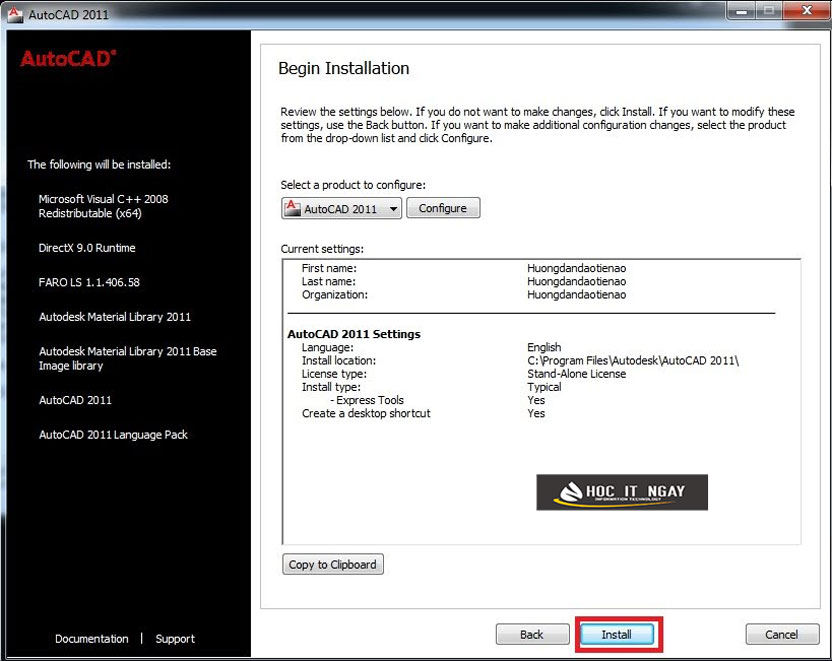832x661 pixels.
Task: Select 'FARO LS 1.1.406.58' in install list
Action: [x=89, y=282]
